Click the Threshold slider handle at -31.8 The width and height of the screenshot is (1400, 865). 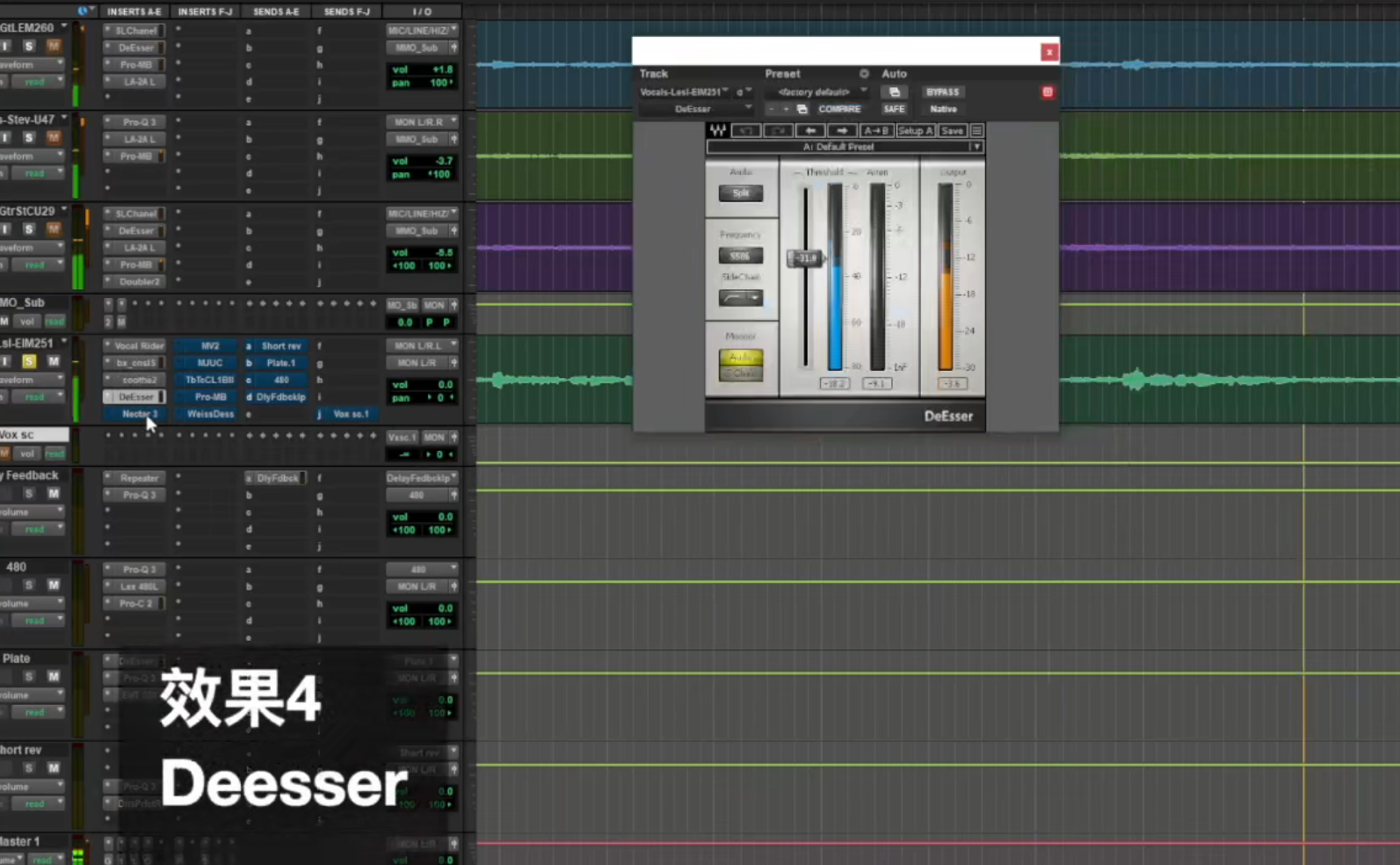[805, 258]
